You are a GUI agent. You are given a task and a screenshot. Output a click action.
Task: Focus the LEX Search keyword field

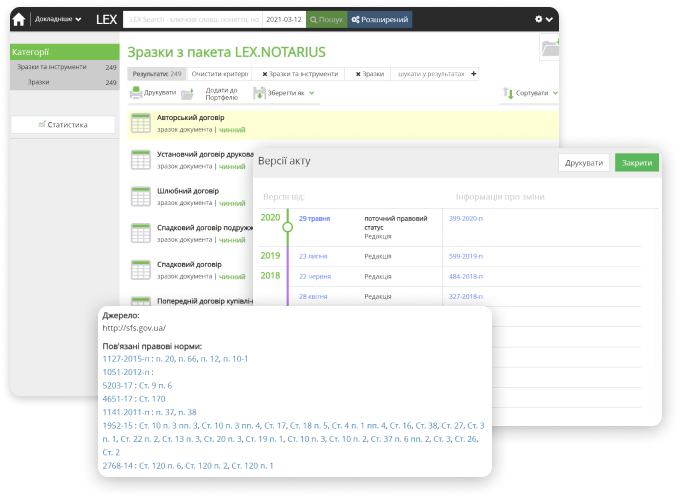coord(193,20)
